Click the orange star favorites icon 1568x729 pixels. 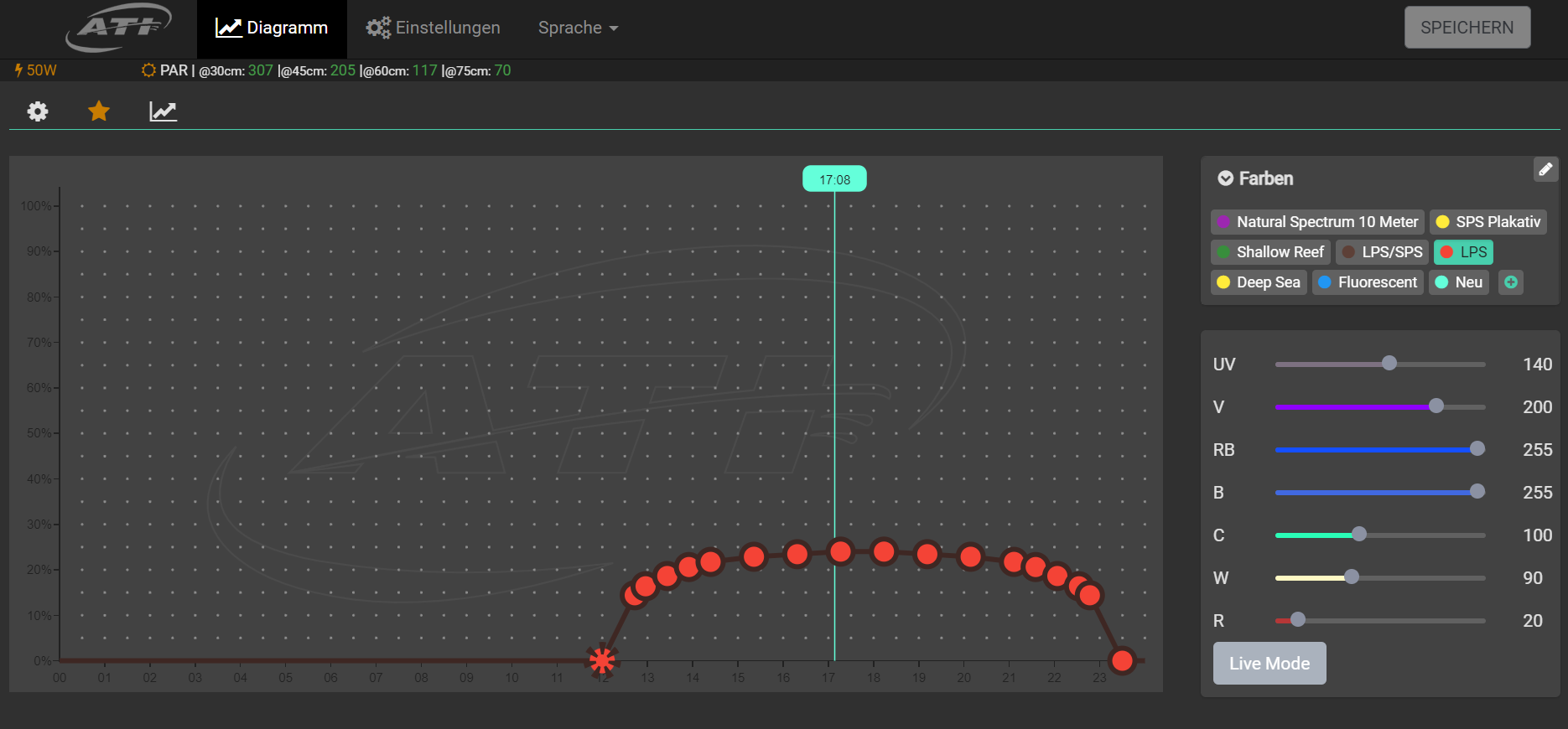coord(99,111)
